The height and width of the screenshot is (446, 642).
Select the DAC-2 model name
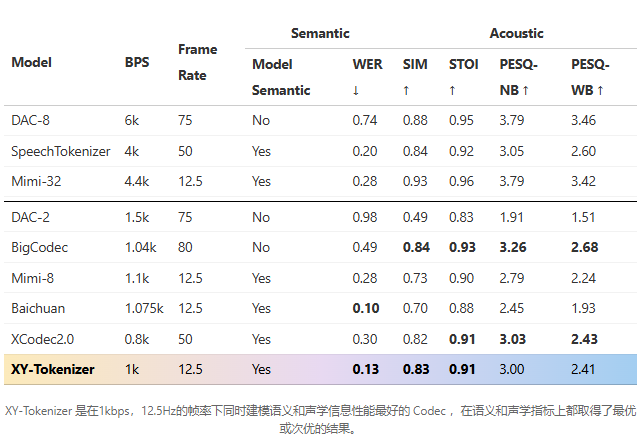point(32,216)
